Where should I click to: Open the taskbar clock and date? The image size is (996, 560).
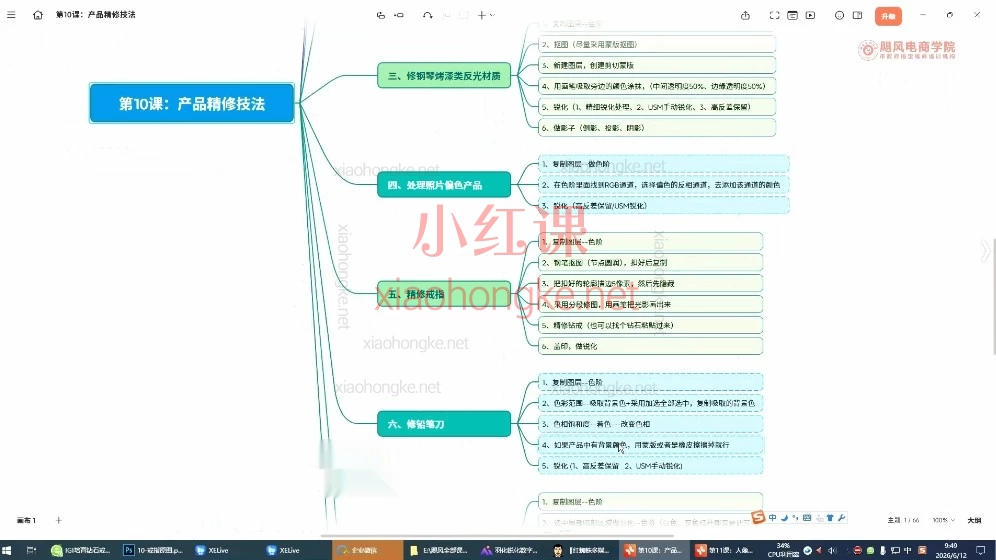pos(951,550)
